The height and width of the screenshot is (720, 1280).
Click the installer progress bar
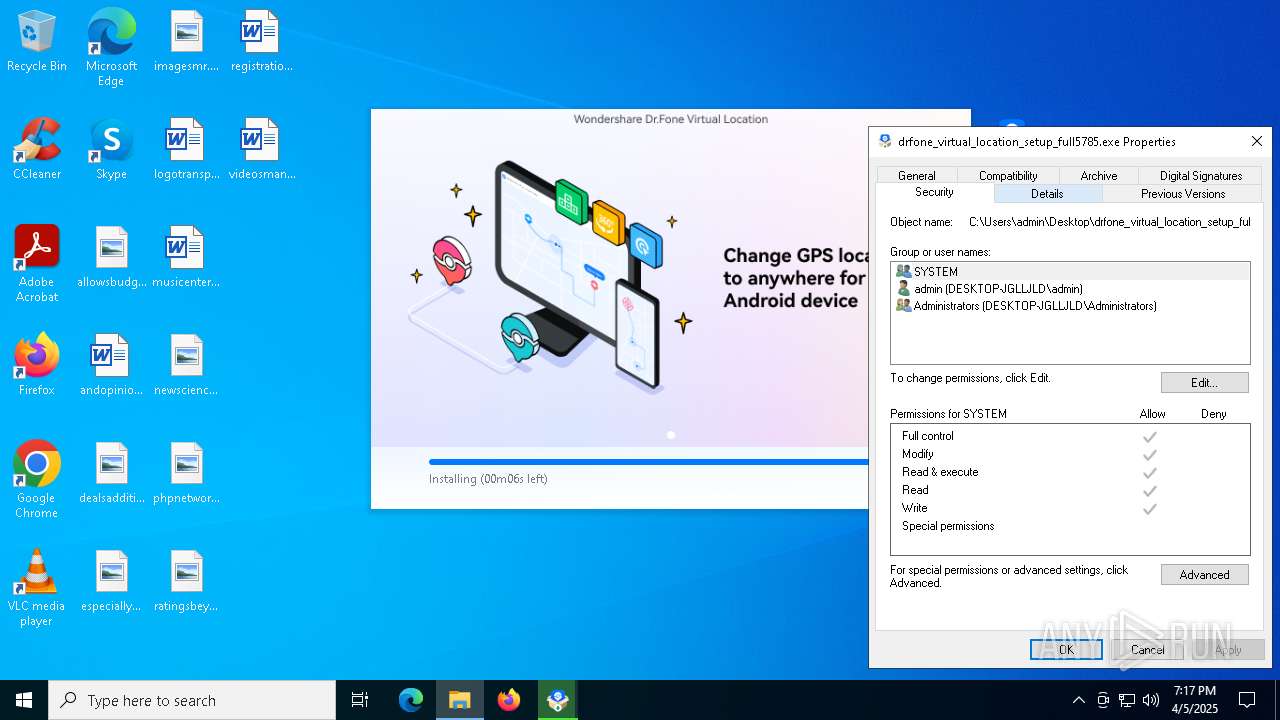coord(648,462)
